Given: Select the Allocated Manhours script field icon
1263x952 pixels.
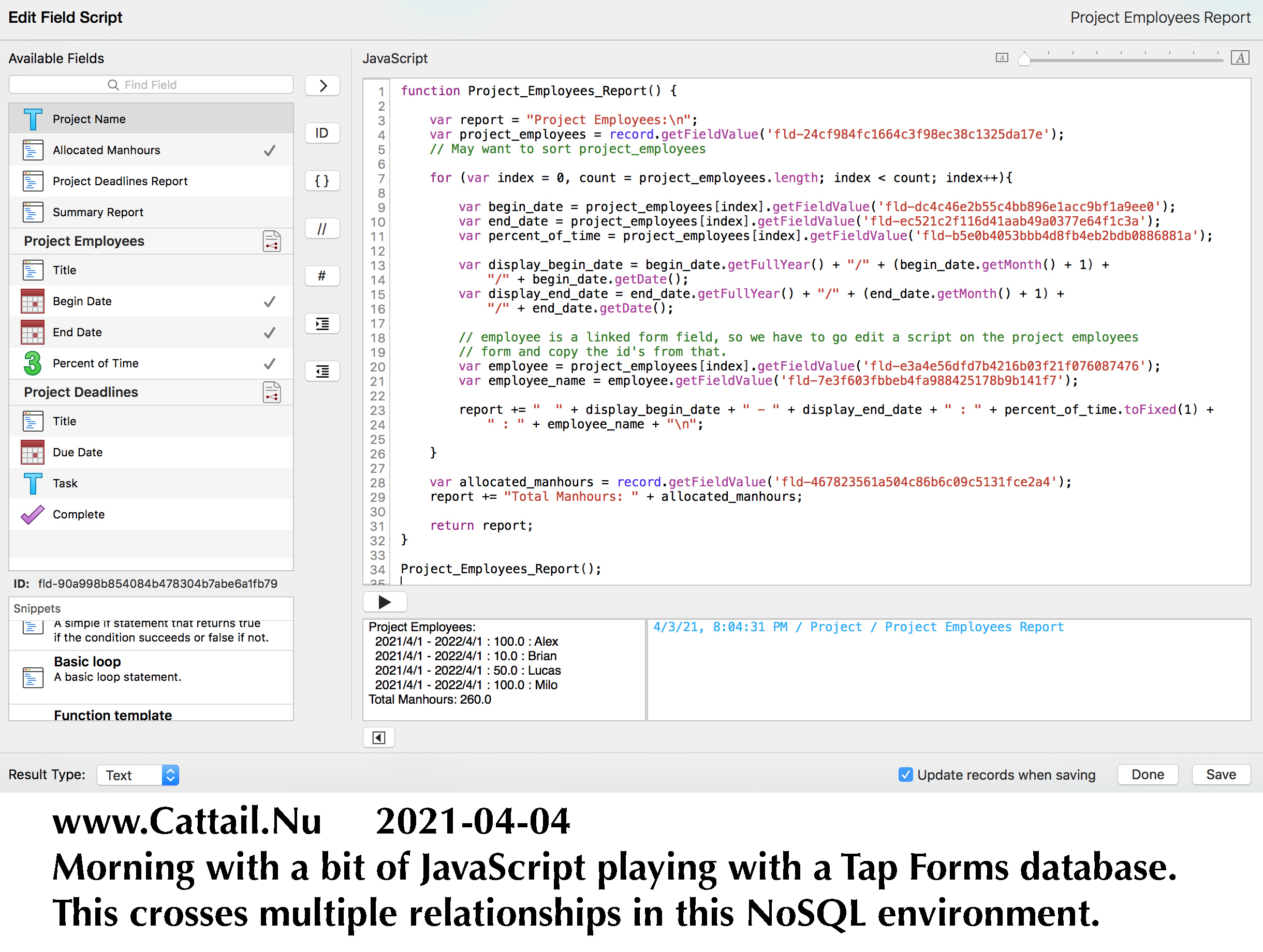Looking at the screenshot, I should 33,150.
